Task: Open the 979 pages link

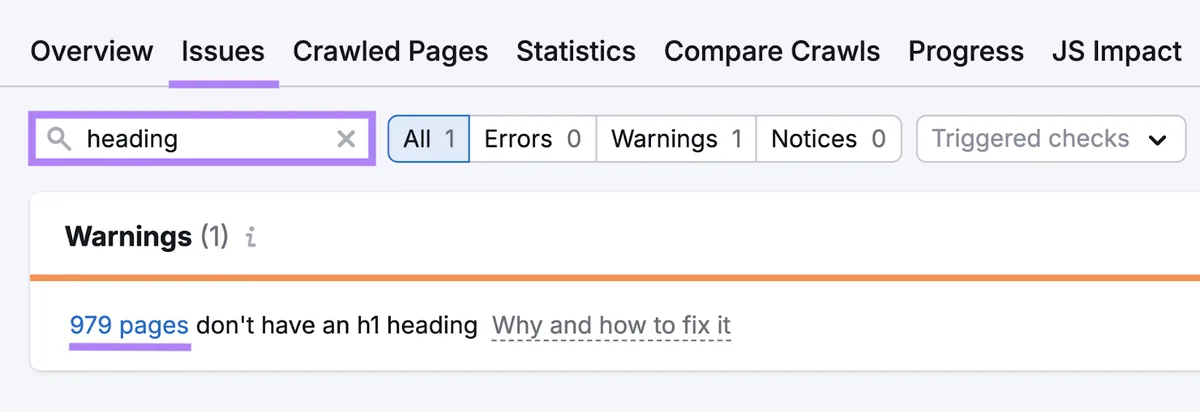Action: 129,325
